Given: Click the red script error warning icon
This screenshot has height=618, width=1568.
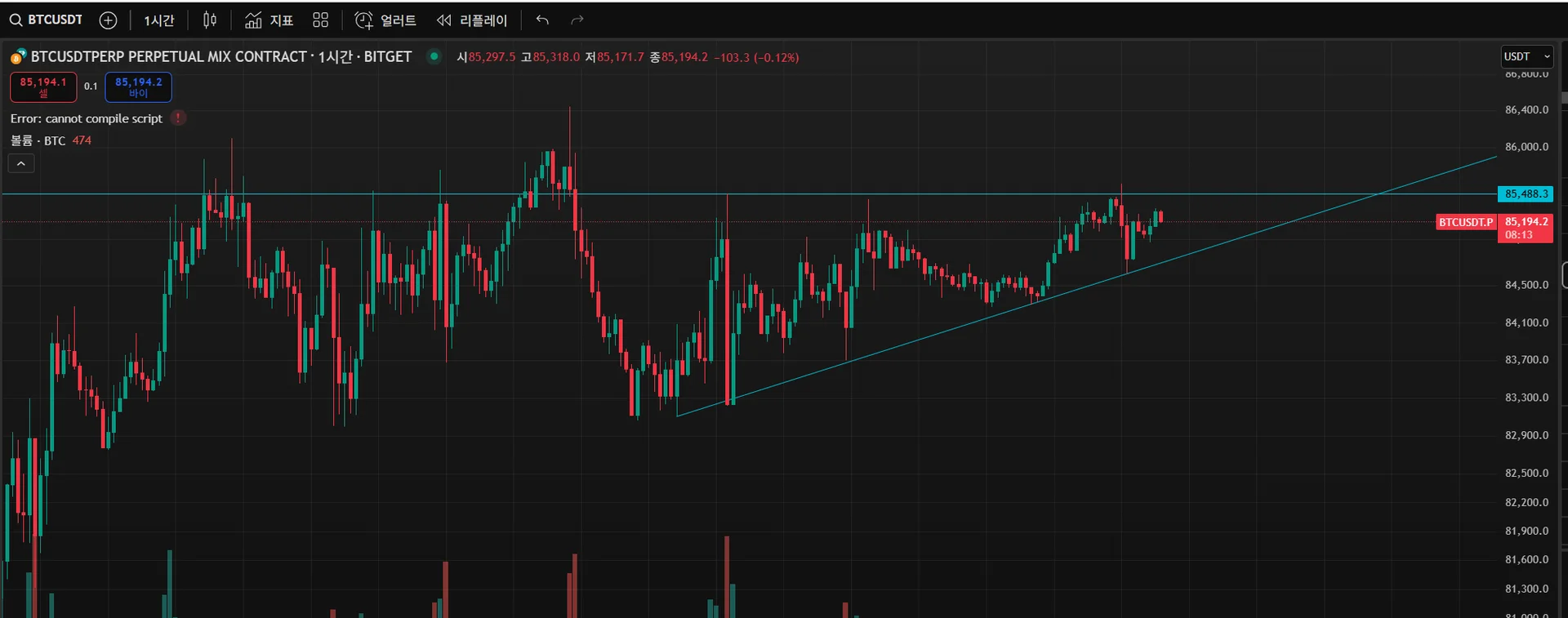Looking at the screenshot, I should coord(178,118).
